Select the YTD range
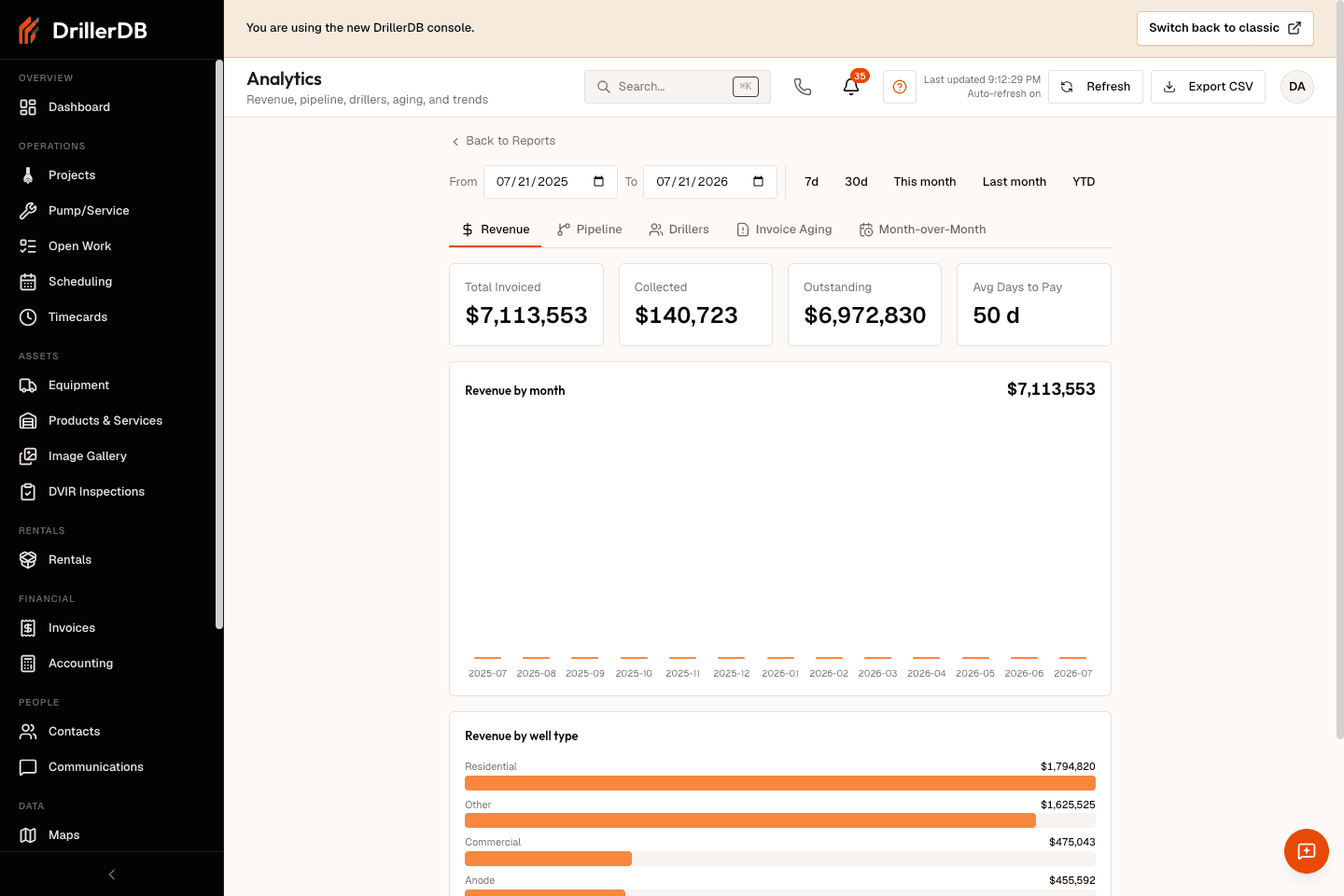Viewport: 1344px width, 896px height. (1084, 182)
